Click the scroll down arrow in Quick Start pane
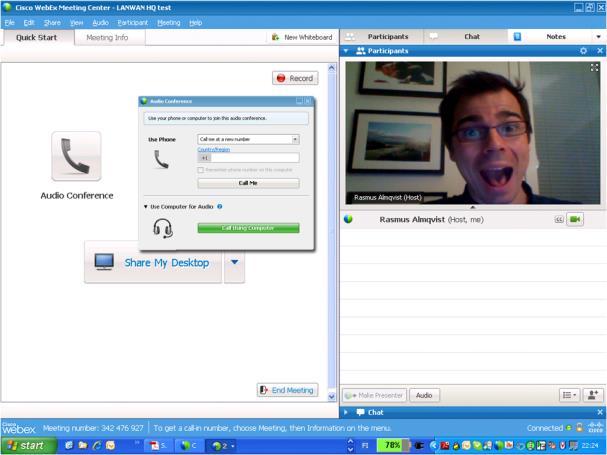 (x=332, y=396)
